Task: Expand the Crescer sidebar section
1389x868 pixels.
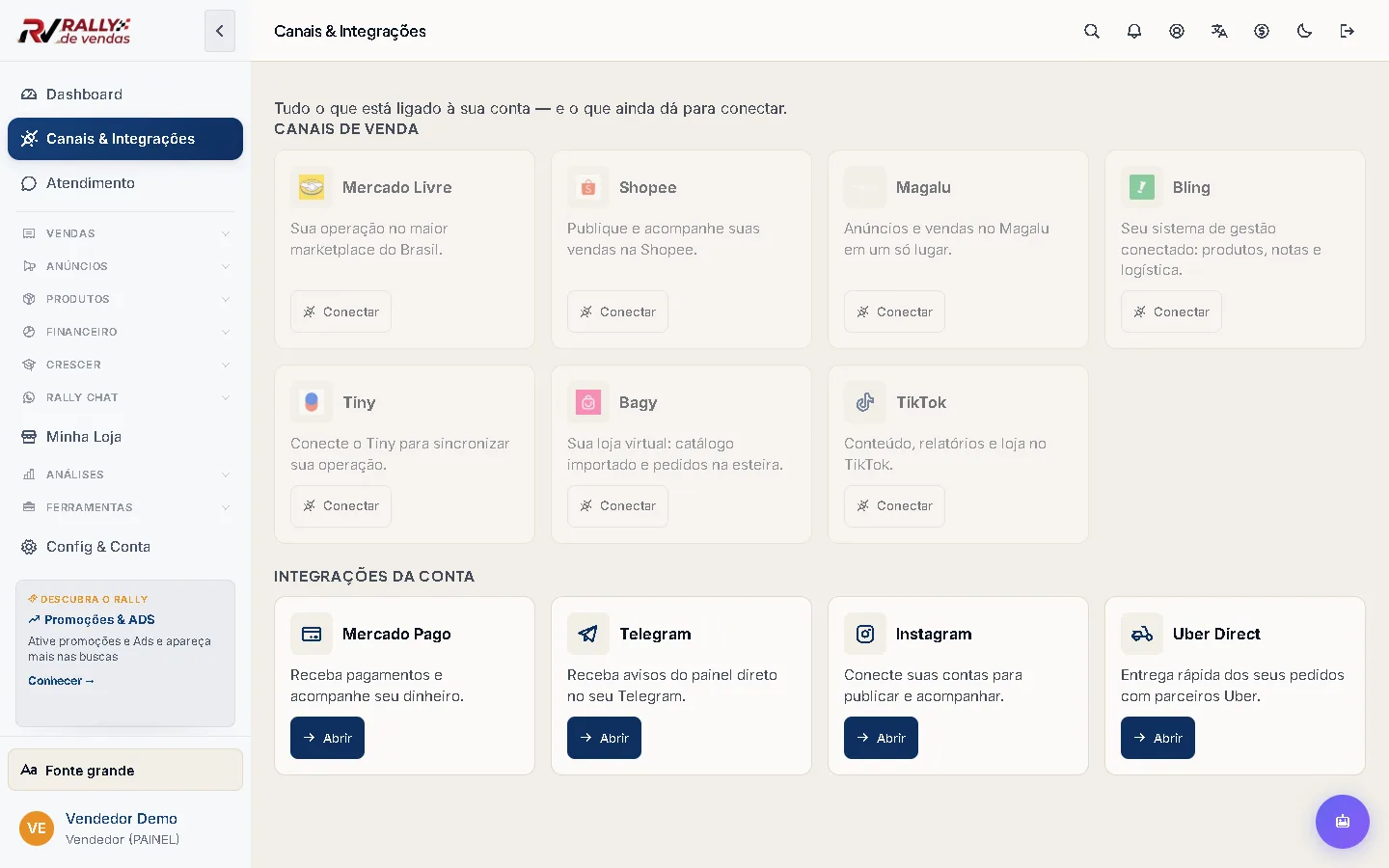Action: click(125, 365)
